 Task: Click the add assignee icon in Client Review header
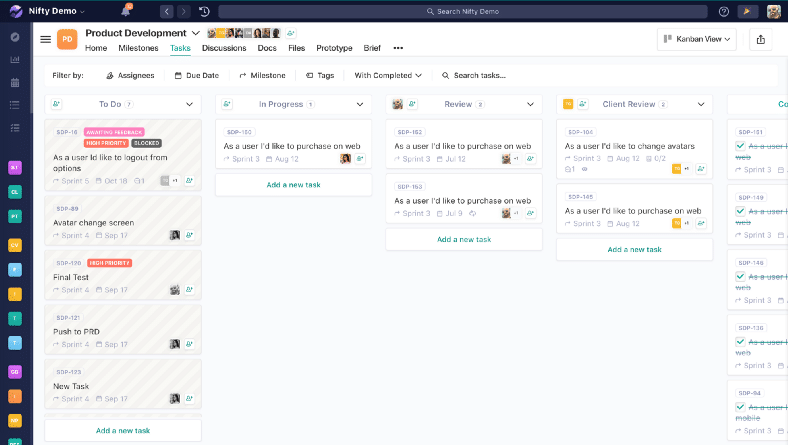point(582,104)
